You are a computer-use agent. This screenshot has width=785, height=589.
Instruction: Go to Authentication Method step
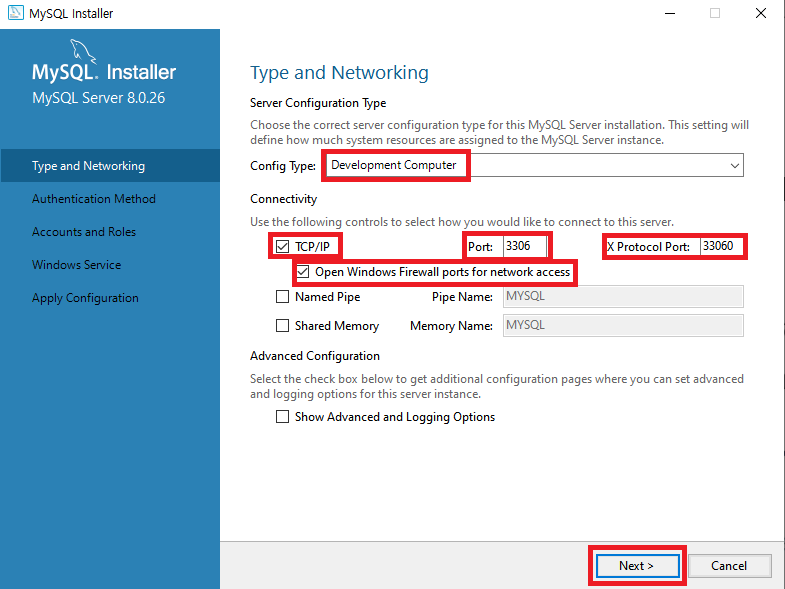click(94, 199)
